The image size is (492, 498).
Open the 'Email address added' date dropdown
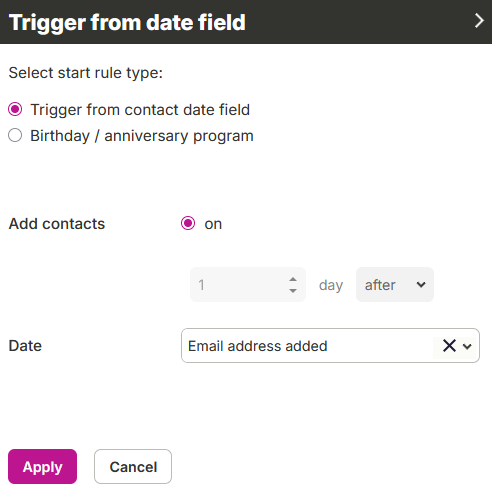(330, 346)
